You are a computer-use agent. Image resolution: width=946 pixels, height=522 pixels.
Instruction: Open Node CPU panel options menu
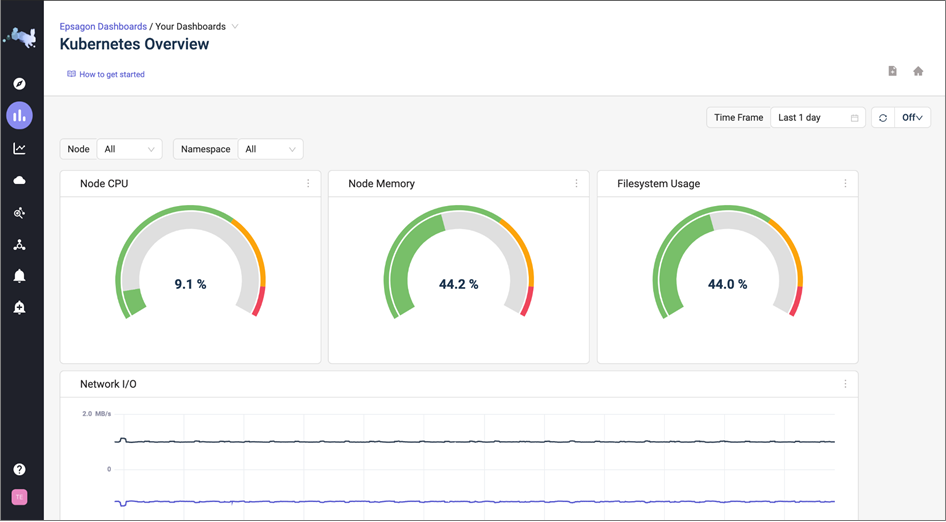click(308, 183)
